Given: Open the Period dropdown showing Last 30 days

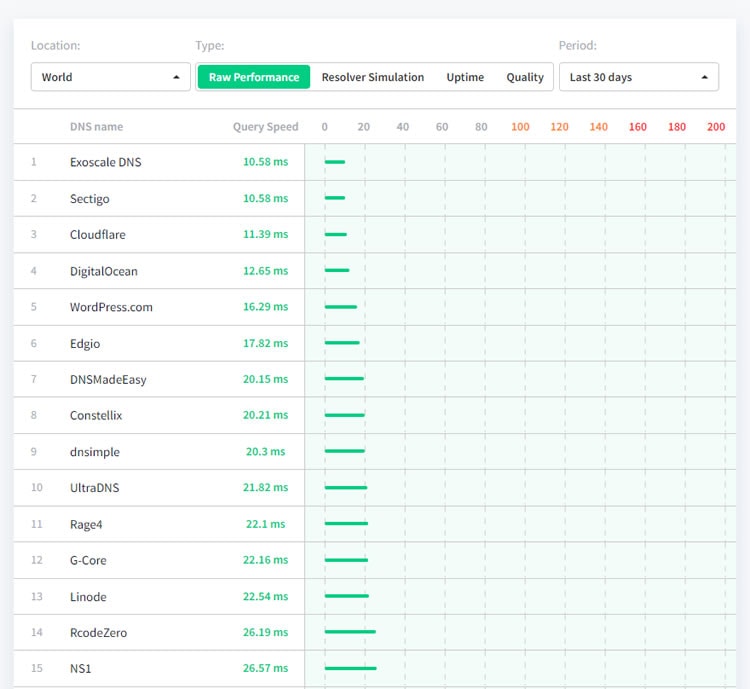Looking at the screenshot, I should [639, 77].
